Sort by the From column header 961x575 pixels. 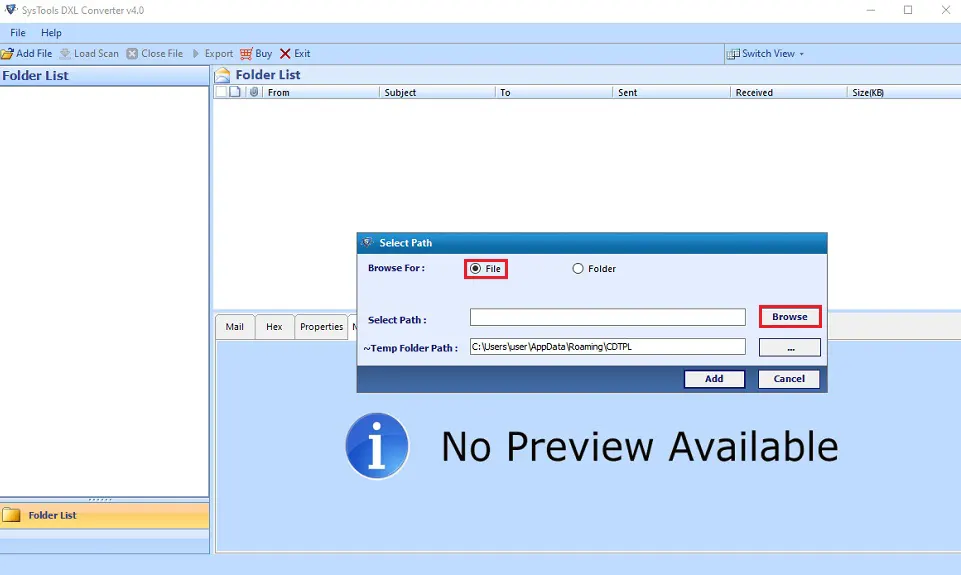click(x=321, y=93)
